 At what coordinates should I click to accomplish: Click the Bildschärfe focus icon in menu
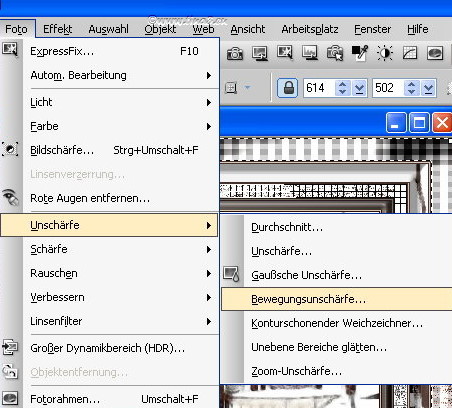pos(10,149)
